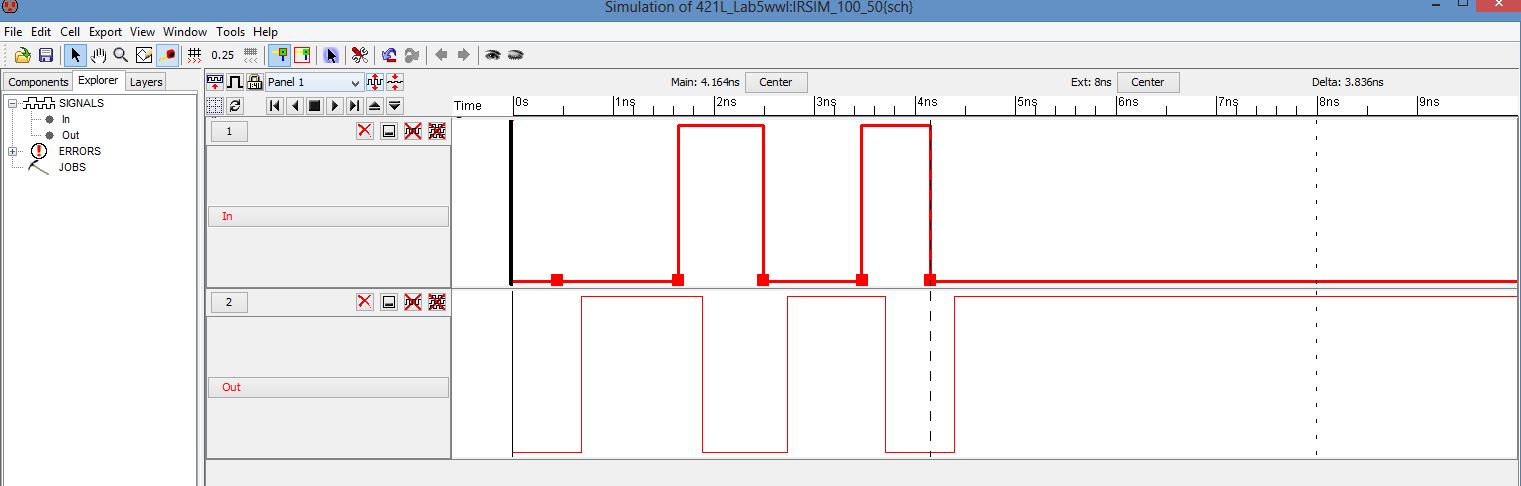This screenshot has width=1521, height=486.
Task: Remove all signals from panel 1
Action: point(437,131)
